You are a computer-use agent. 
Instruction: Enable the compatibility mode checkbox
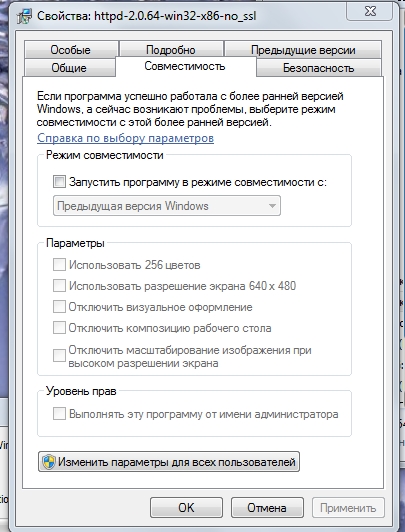59,182
